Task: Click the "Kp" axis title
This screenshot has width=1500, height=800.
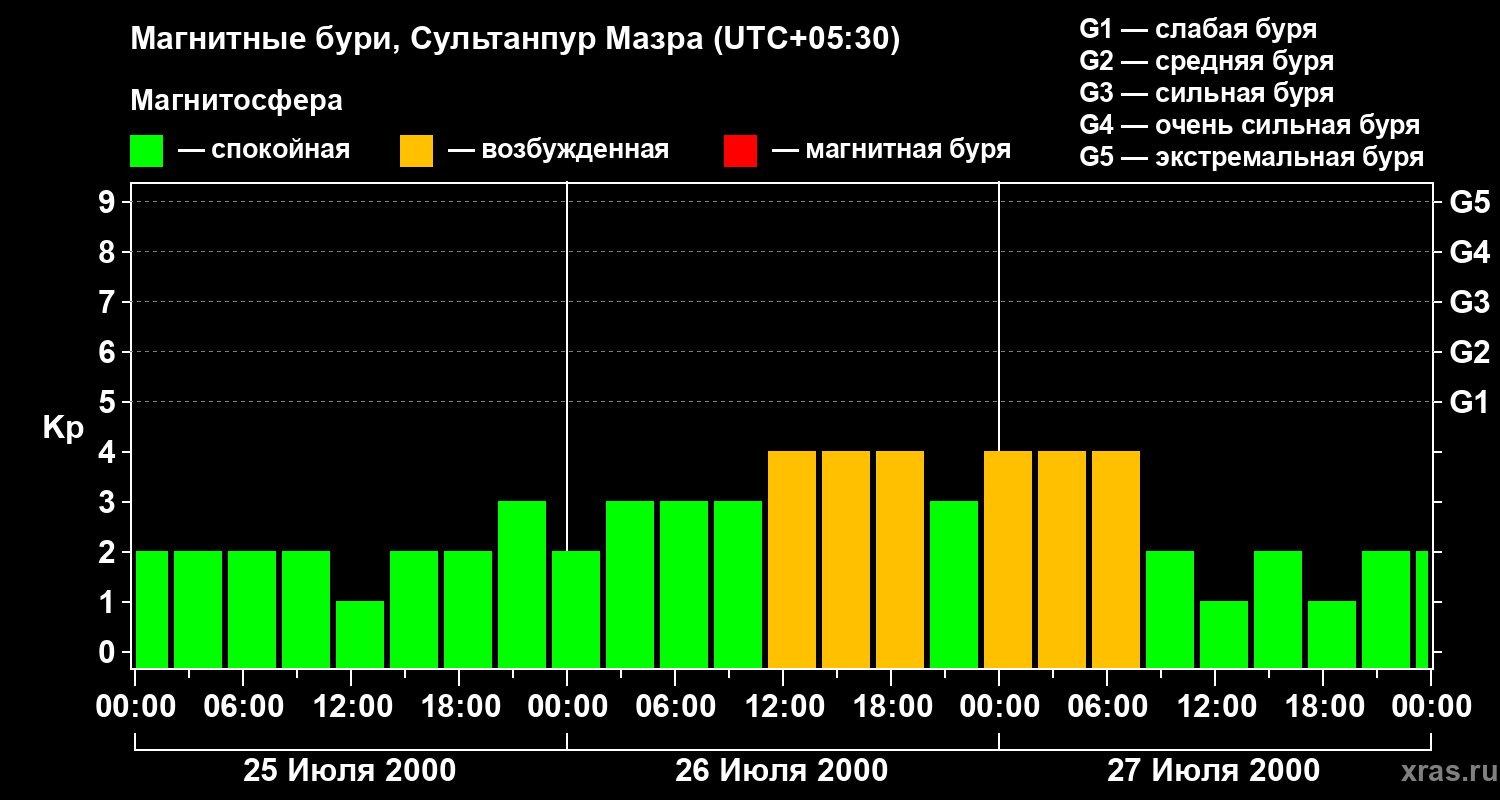Action: click(x=63, y=427)
